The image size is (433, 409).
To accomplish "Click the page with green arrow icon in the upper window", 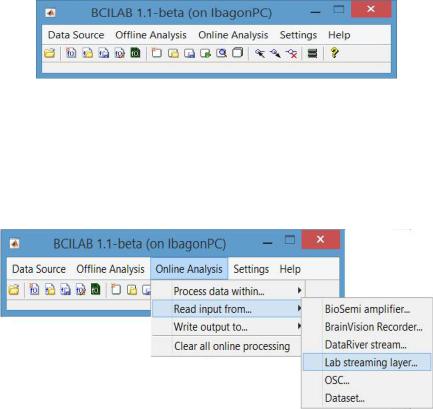I will coord(205,53).
